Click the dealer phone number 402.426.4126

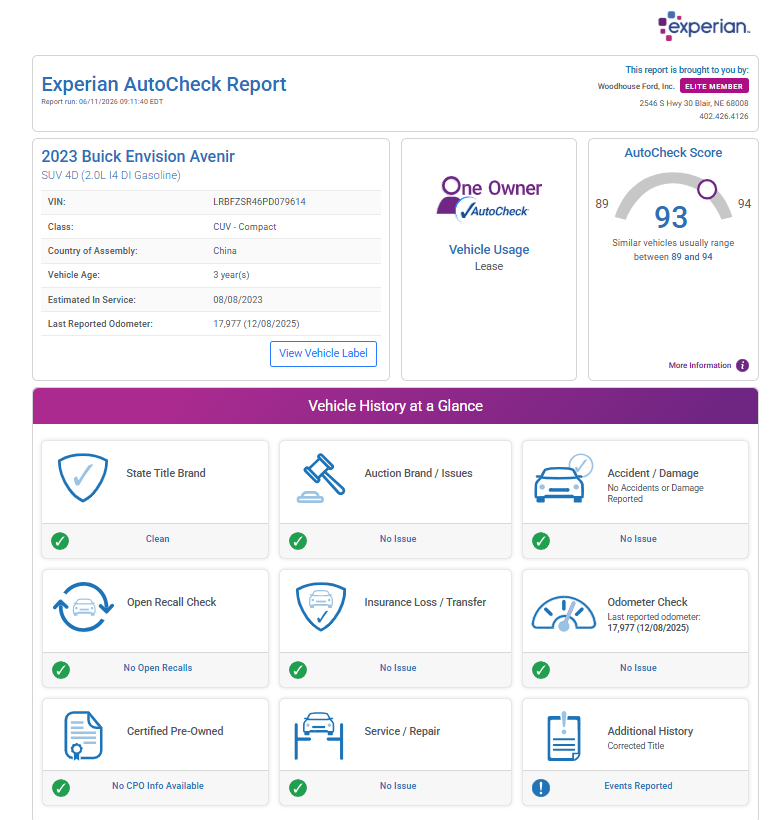click(724, 116)
